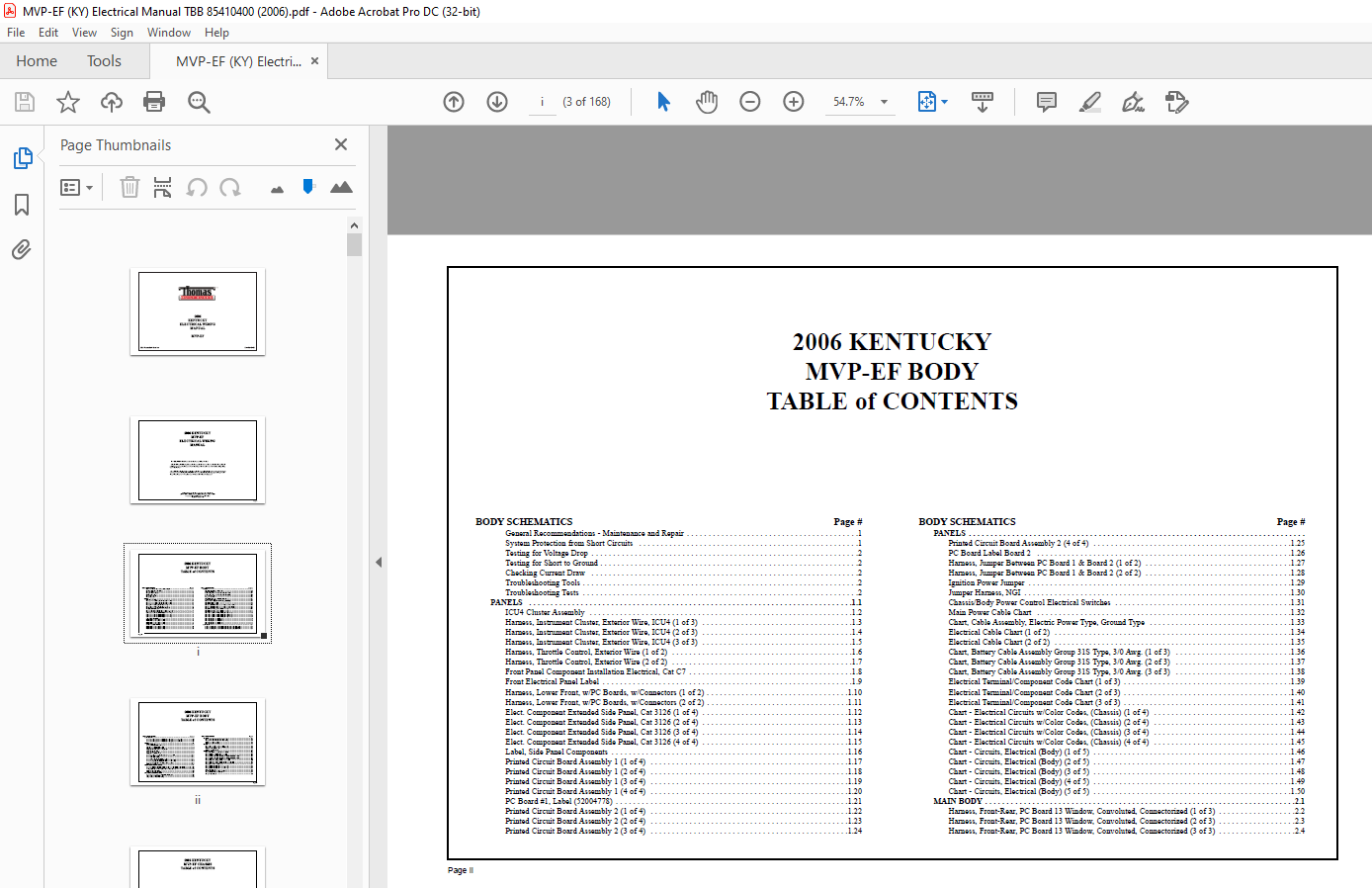Open the Help menu
This screenshot has width=1372, height=888.
pyautogui.click(x=216, y=33)
